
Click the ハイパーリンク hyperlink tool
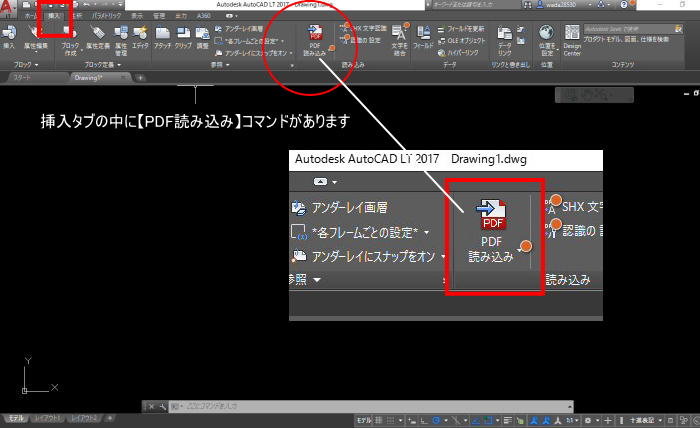click(458, 53)
